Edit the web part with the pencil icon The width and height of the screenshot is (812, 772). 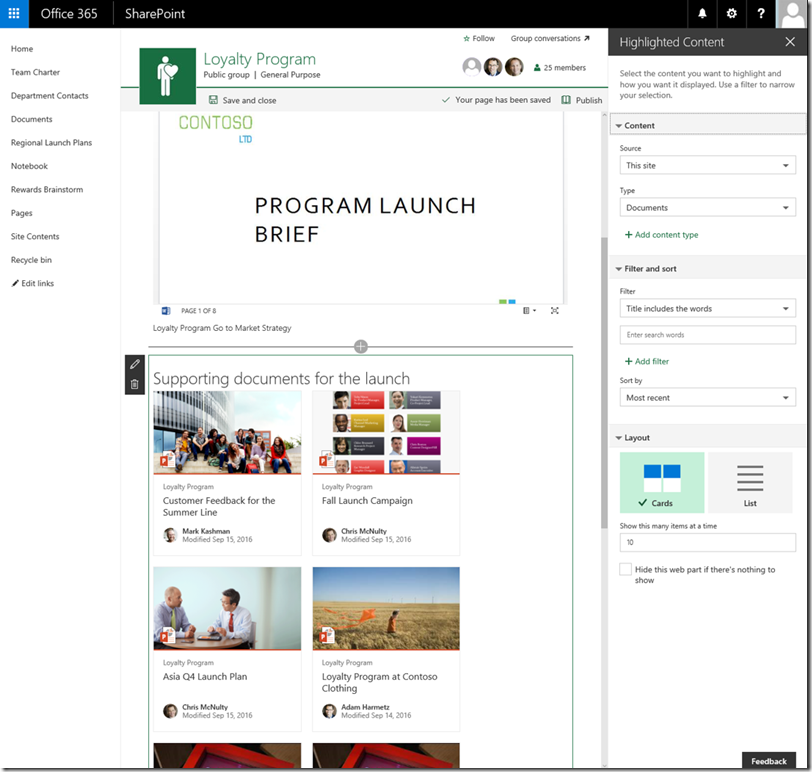pos(135,365)
